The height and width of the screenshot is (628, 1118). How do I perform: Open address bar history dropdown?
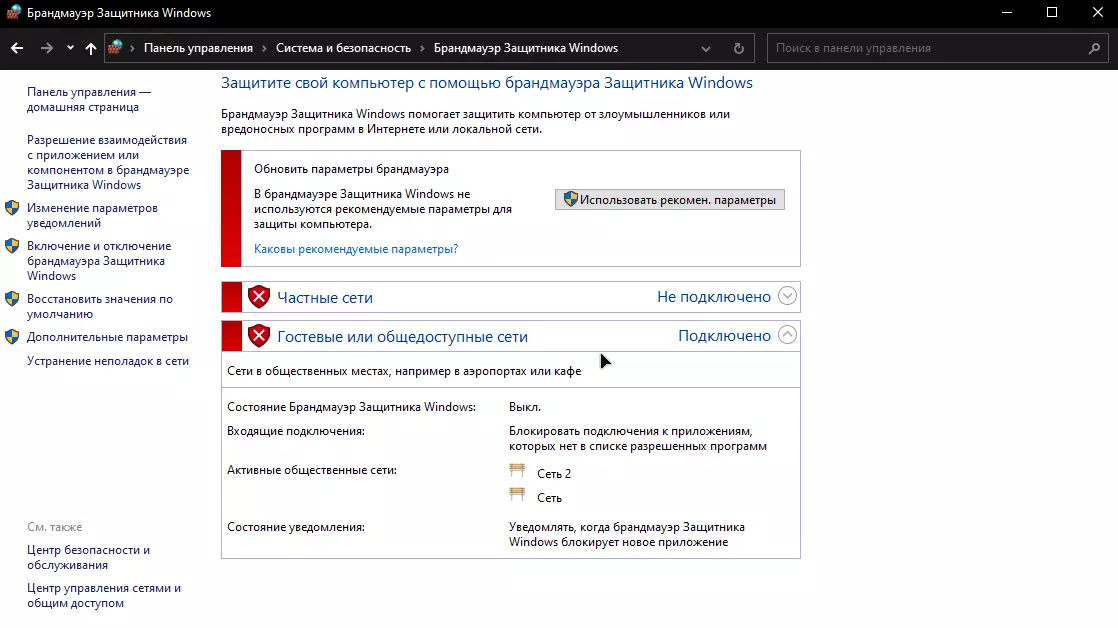(x=706, y=48)
